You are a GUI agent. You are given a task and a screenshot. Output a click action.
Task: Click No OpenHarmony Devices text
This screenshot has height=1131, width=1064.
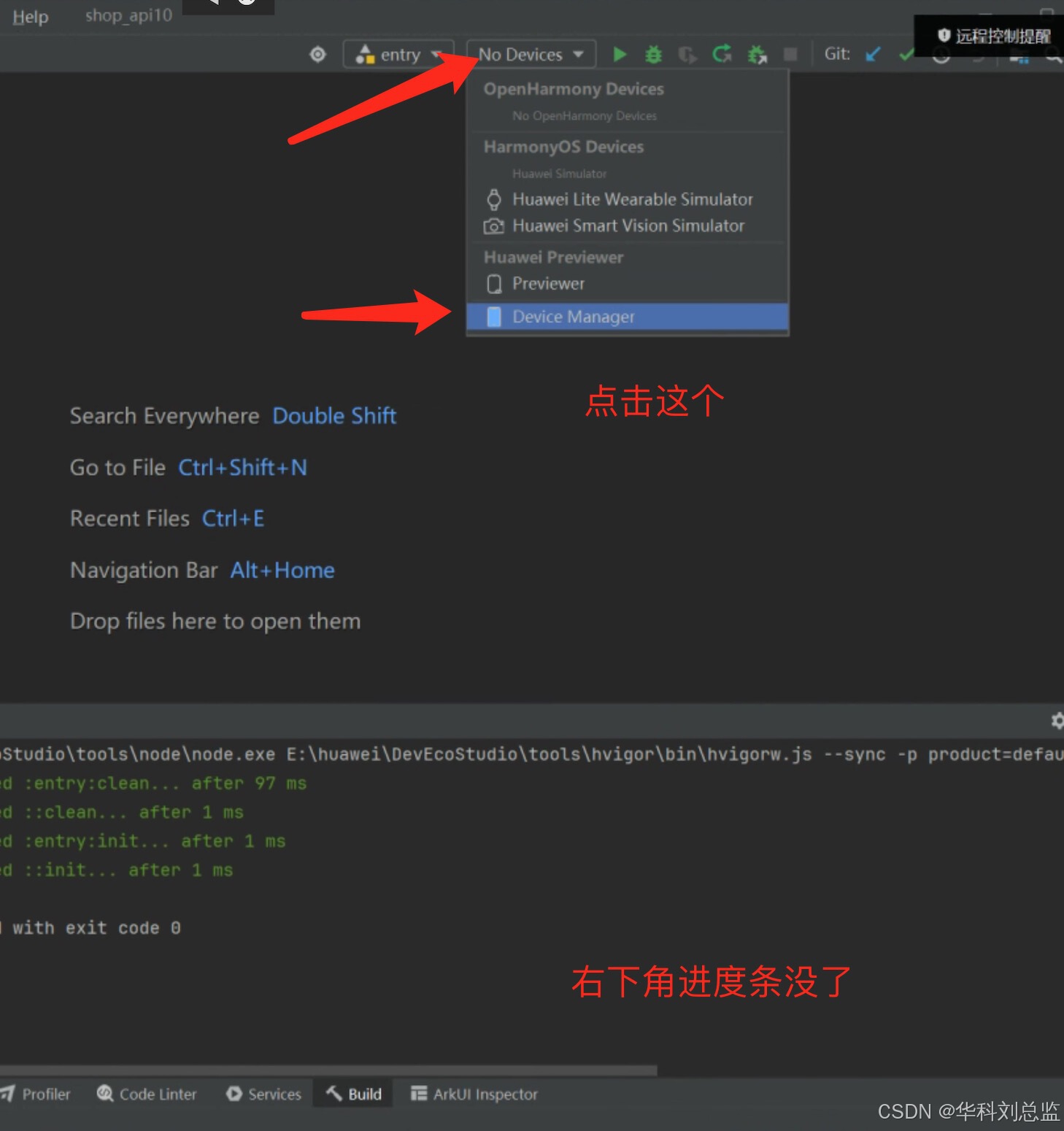click(585, 116)
